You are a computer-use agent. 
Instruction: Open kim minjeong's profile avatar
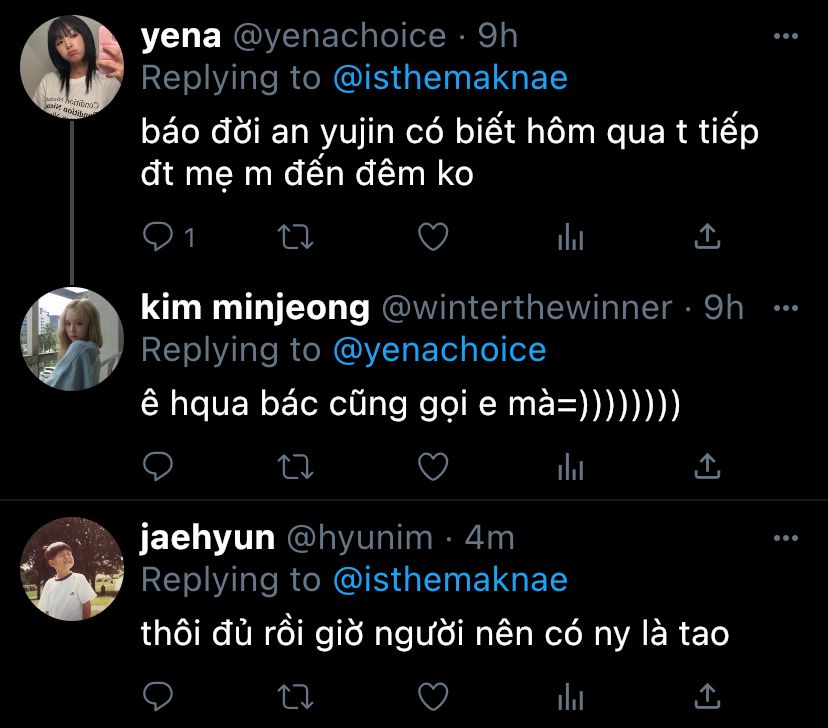point(71,337)
